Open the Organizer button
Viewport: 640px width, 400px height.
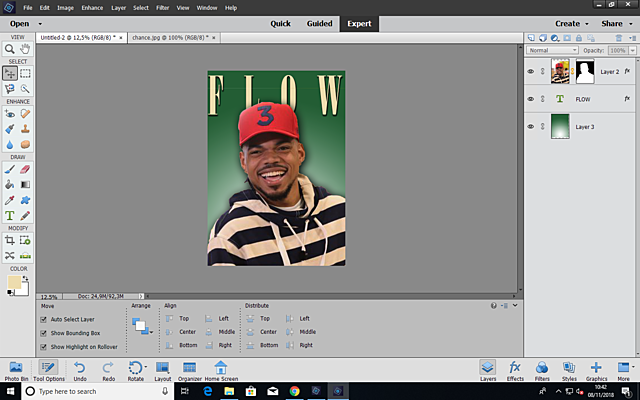[x=190, y=371]
